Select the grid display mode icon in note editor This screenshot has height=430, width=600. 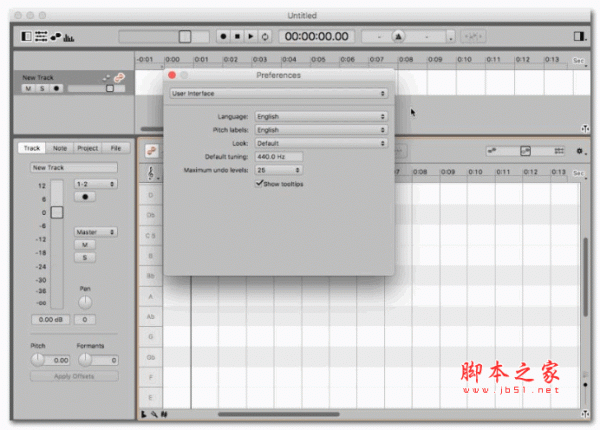point(559,151)
